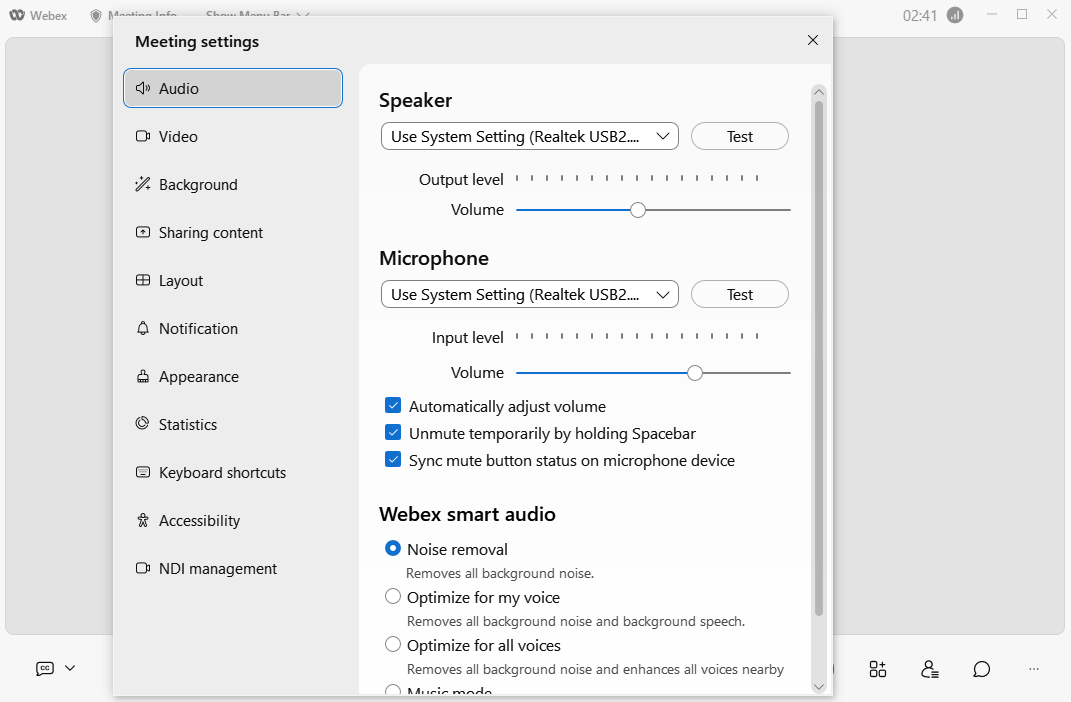Click the signal strength icon near timer

coord(954,15)
